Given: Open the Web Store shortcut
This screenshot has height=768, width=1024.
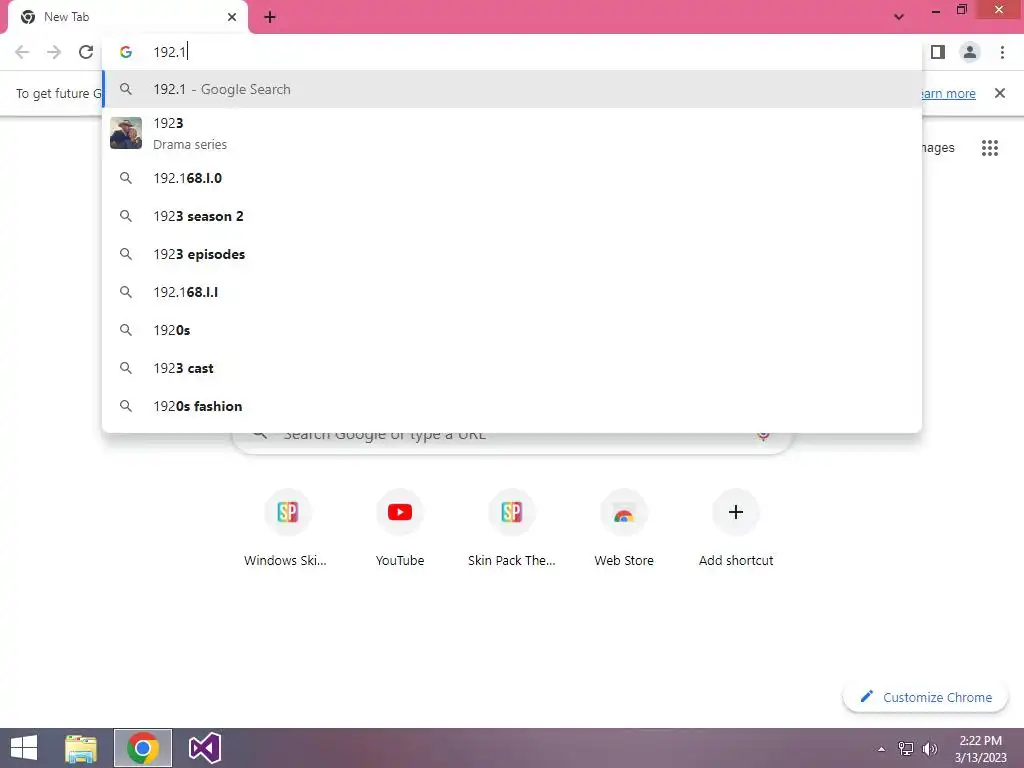Looking at the screenshot, I should point(624,529).
